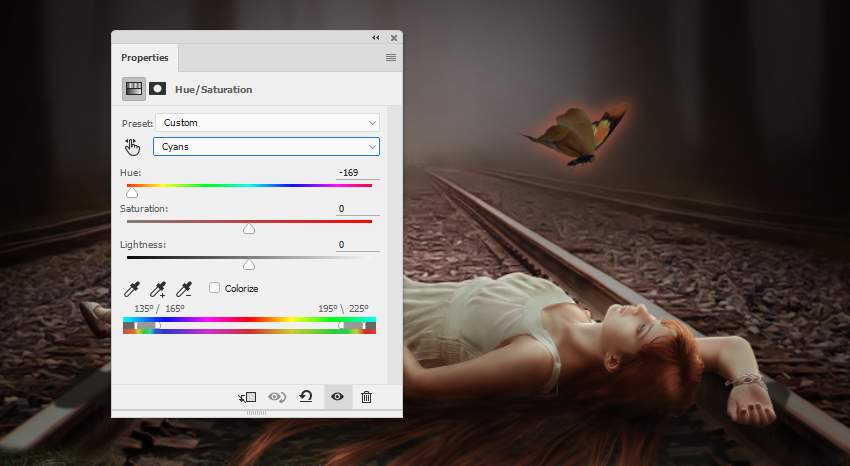
Task: Open the Preset dropdown showing Custom
Action: pos(266,123)
